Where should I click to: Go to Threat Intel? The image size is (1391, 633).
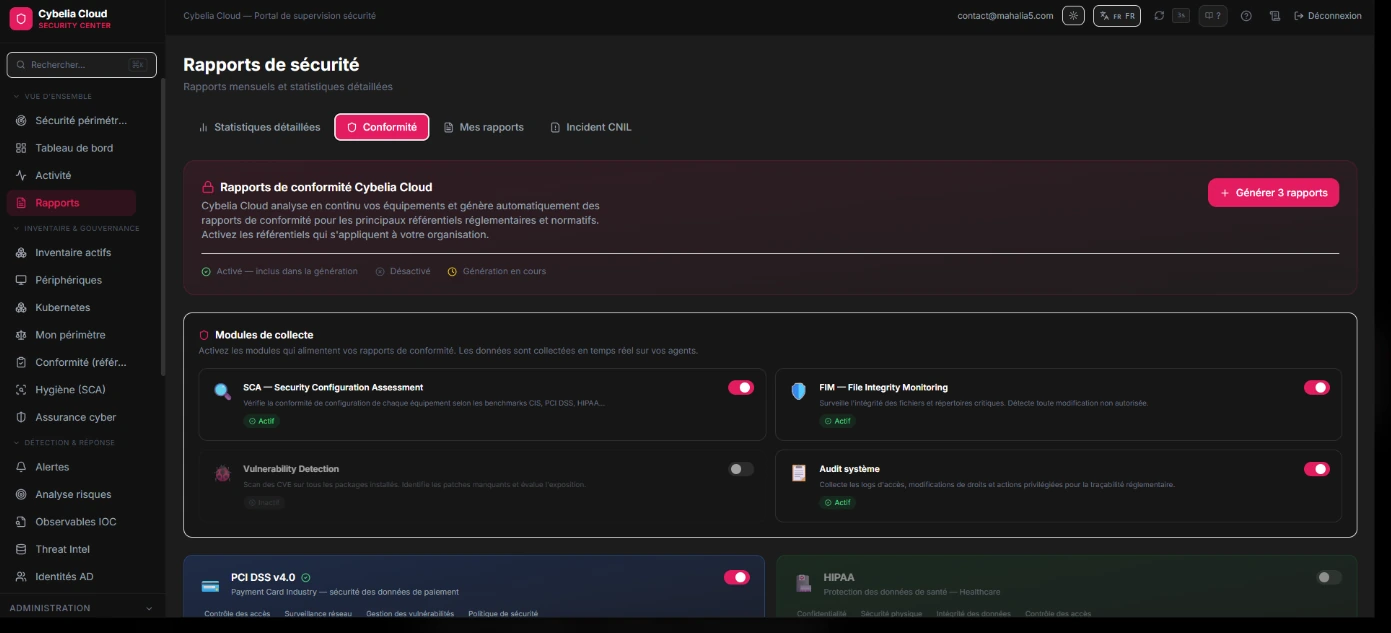71,549
